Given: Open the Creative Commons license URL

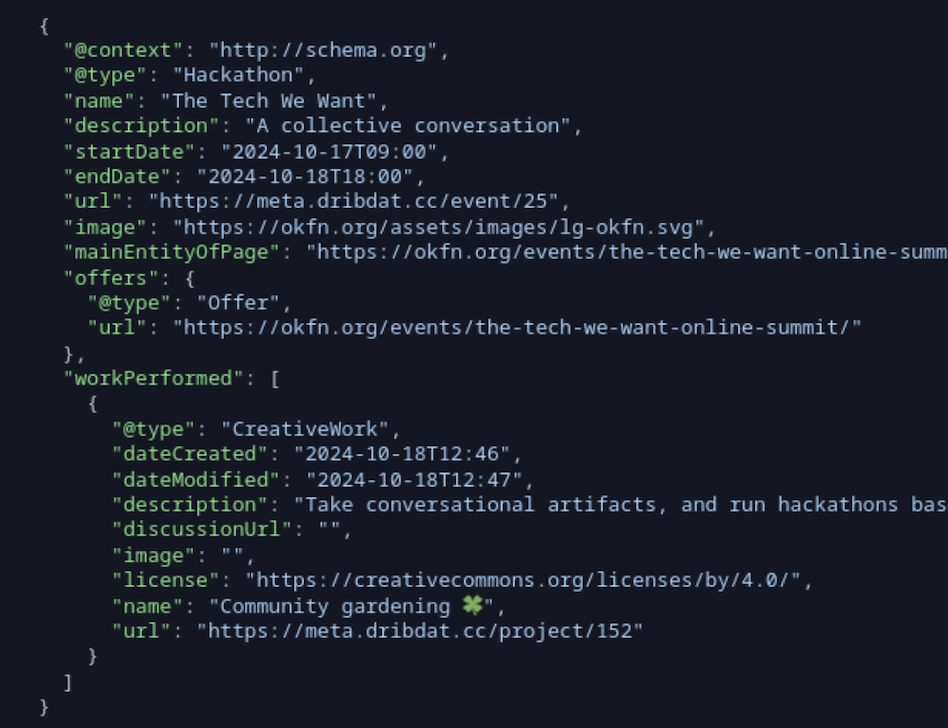Looking at the screenshot, I should click(530, 580).
